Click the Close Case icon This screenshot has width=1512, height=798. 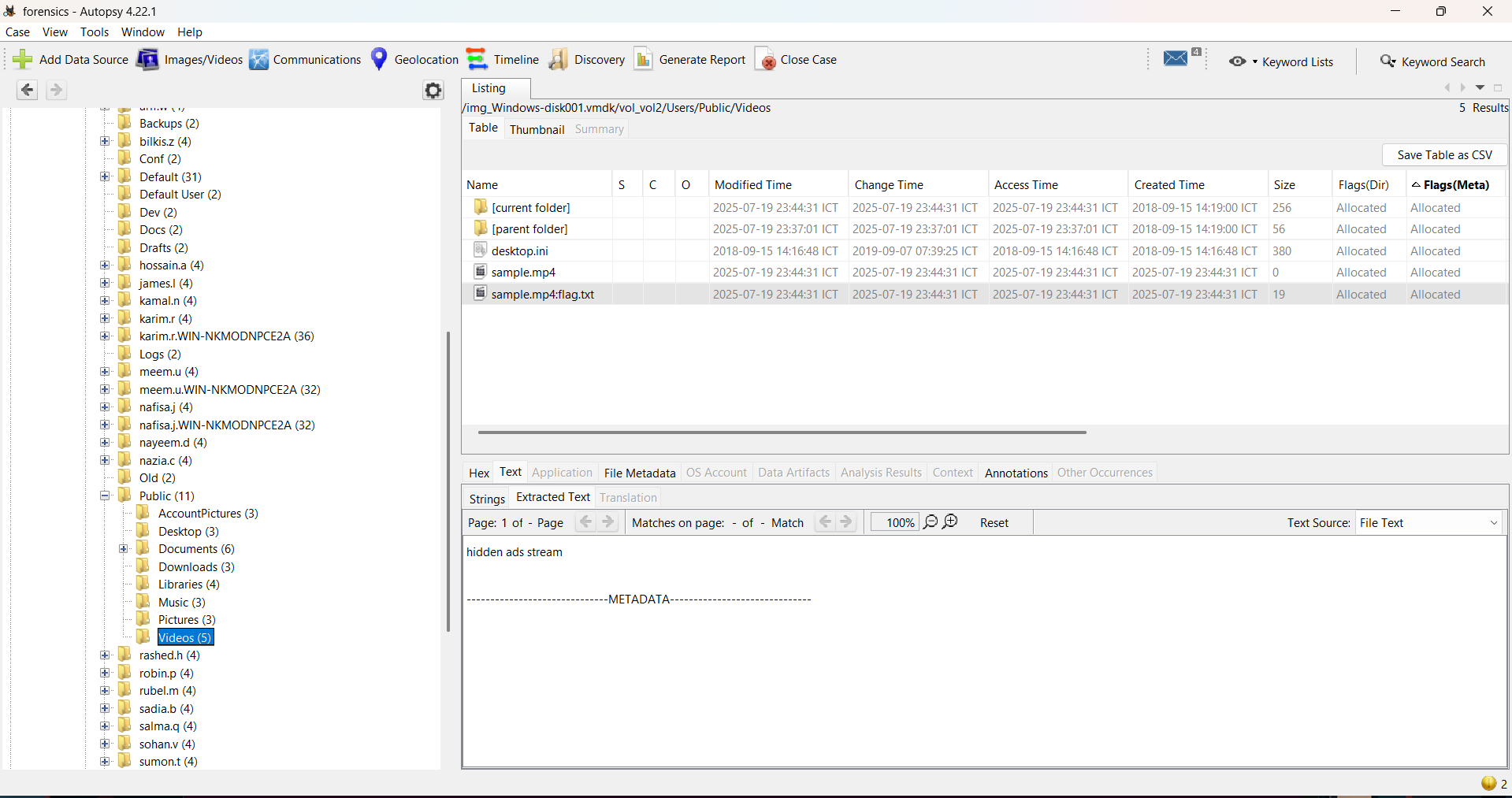765,60
